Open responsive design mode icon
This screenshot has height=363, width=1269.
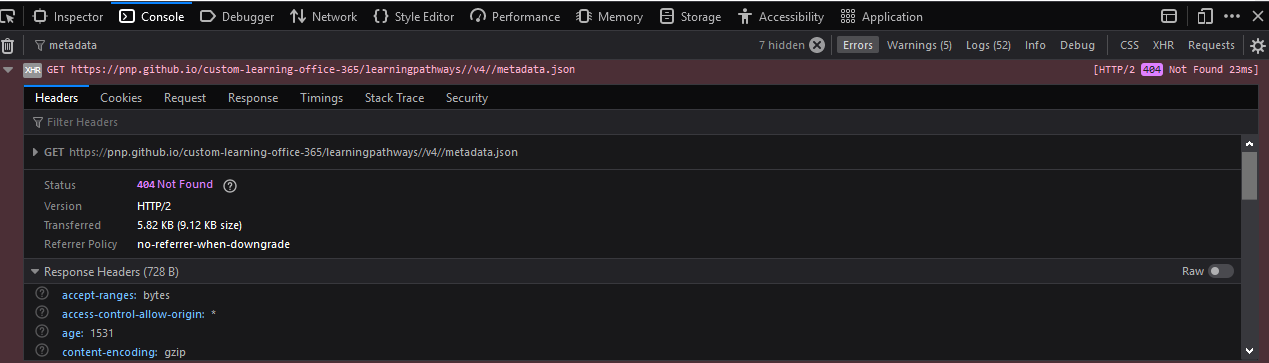tap(1205, 16)
